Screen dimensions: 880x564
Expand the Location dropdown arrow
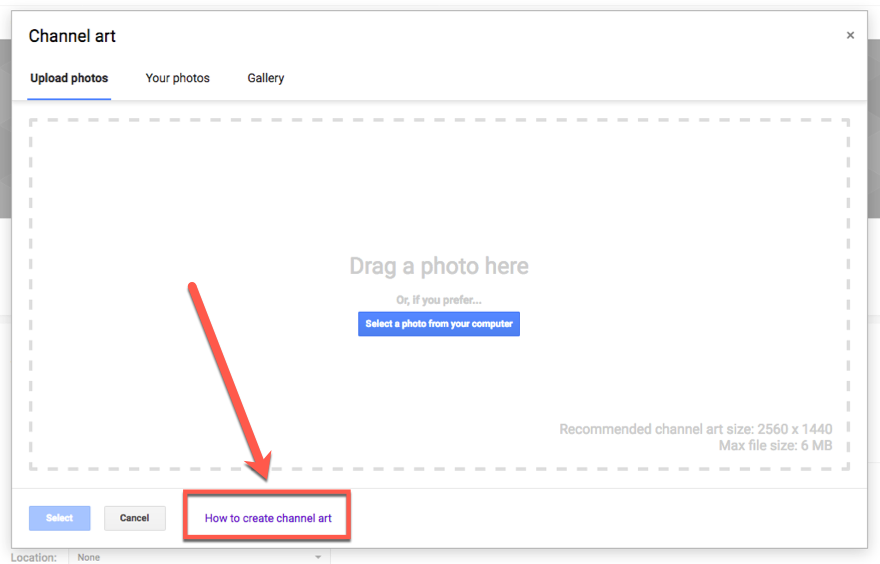(x=318, y=557)
